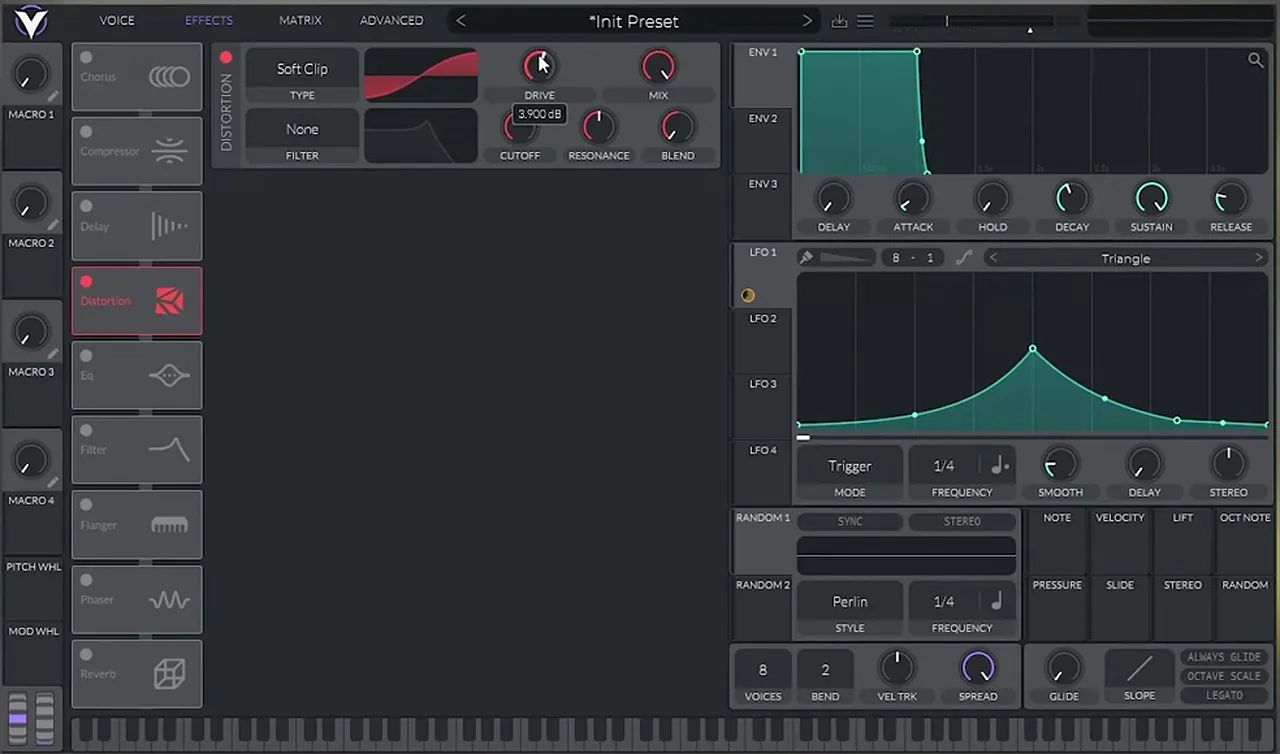Click the Random SYNC button
Image resolution: width=1280 pixels, height=754 pixels.
(850, 521)
